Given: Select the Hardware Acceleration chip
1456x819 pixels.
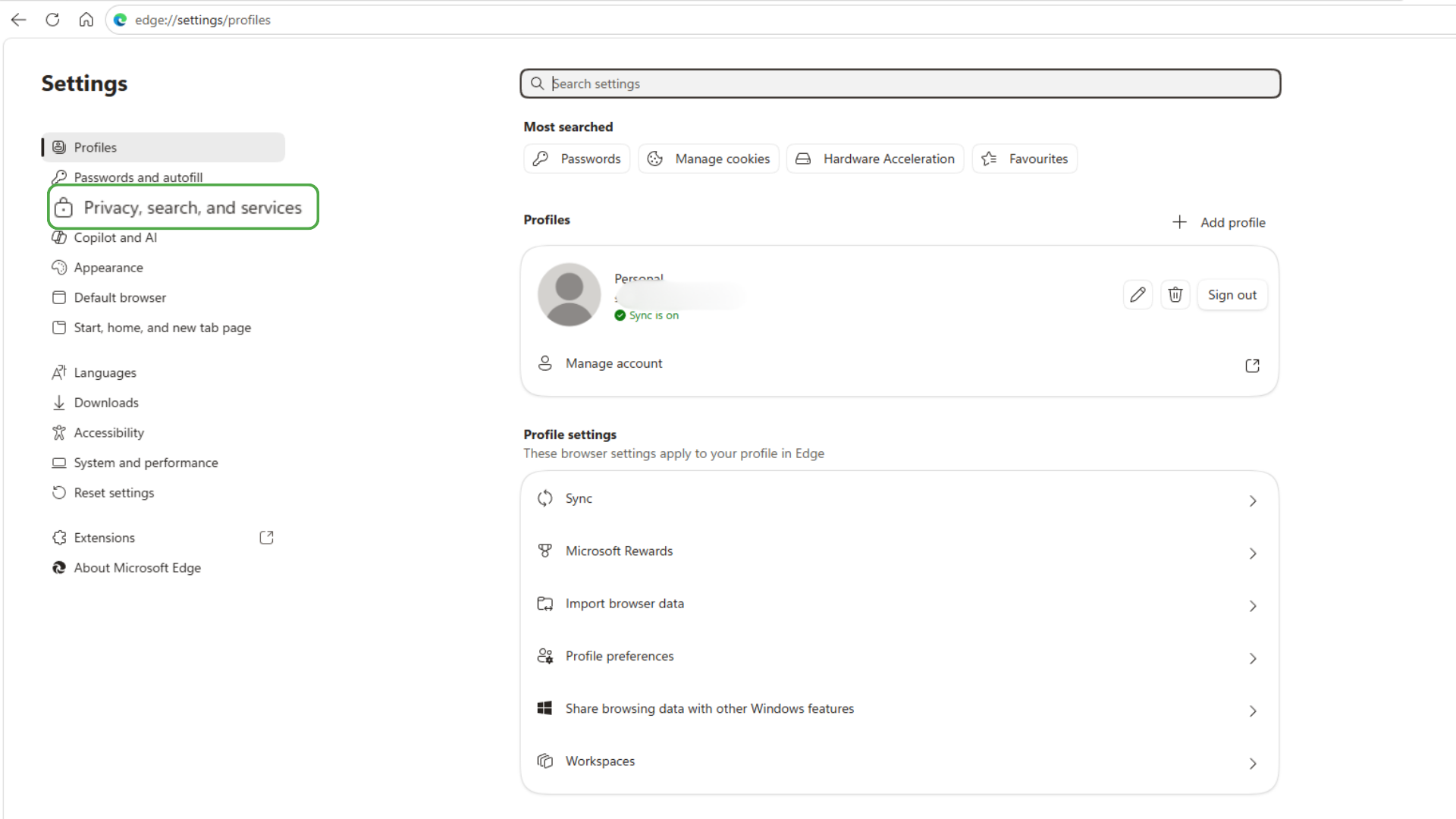Looking at the screenshot, I should click(x=875, y=158).
